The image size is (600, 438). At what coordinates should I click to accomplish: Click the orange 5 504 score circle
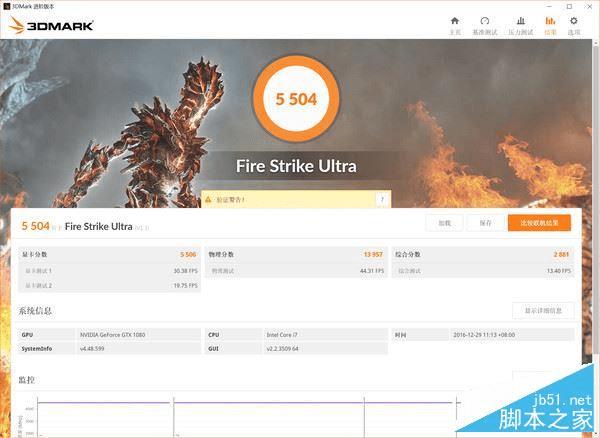coord(296,99)
